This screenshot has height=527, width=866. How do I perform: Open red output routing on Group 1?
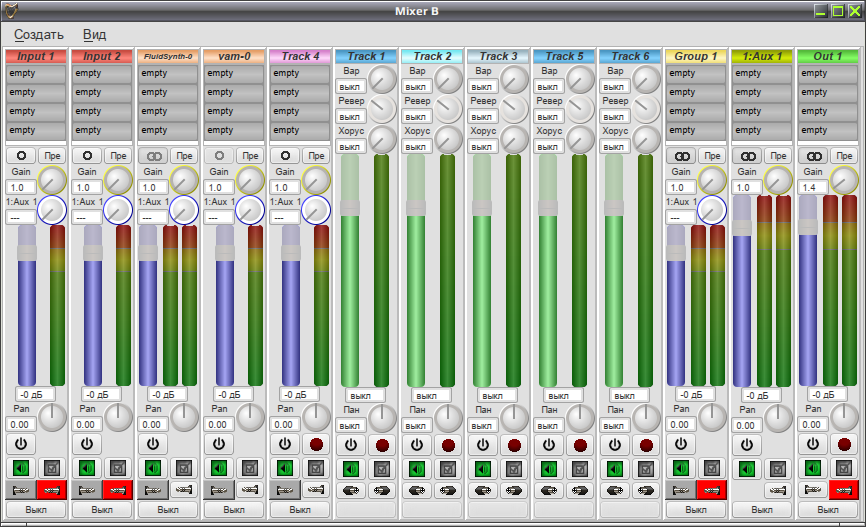(x=711, y=490)
